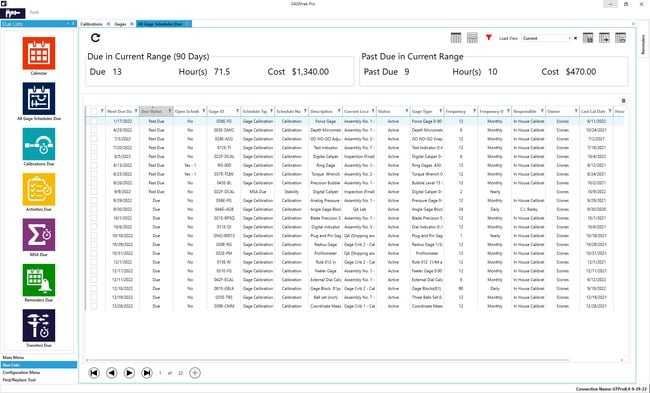
Task: Open the Calendar due list
Action: pos(39,53)
